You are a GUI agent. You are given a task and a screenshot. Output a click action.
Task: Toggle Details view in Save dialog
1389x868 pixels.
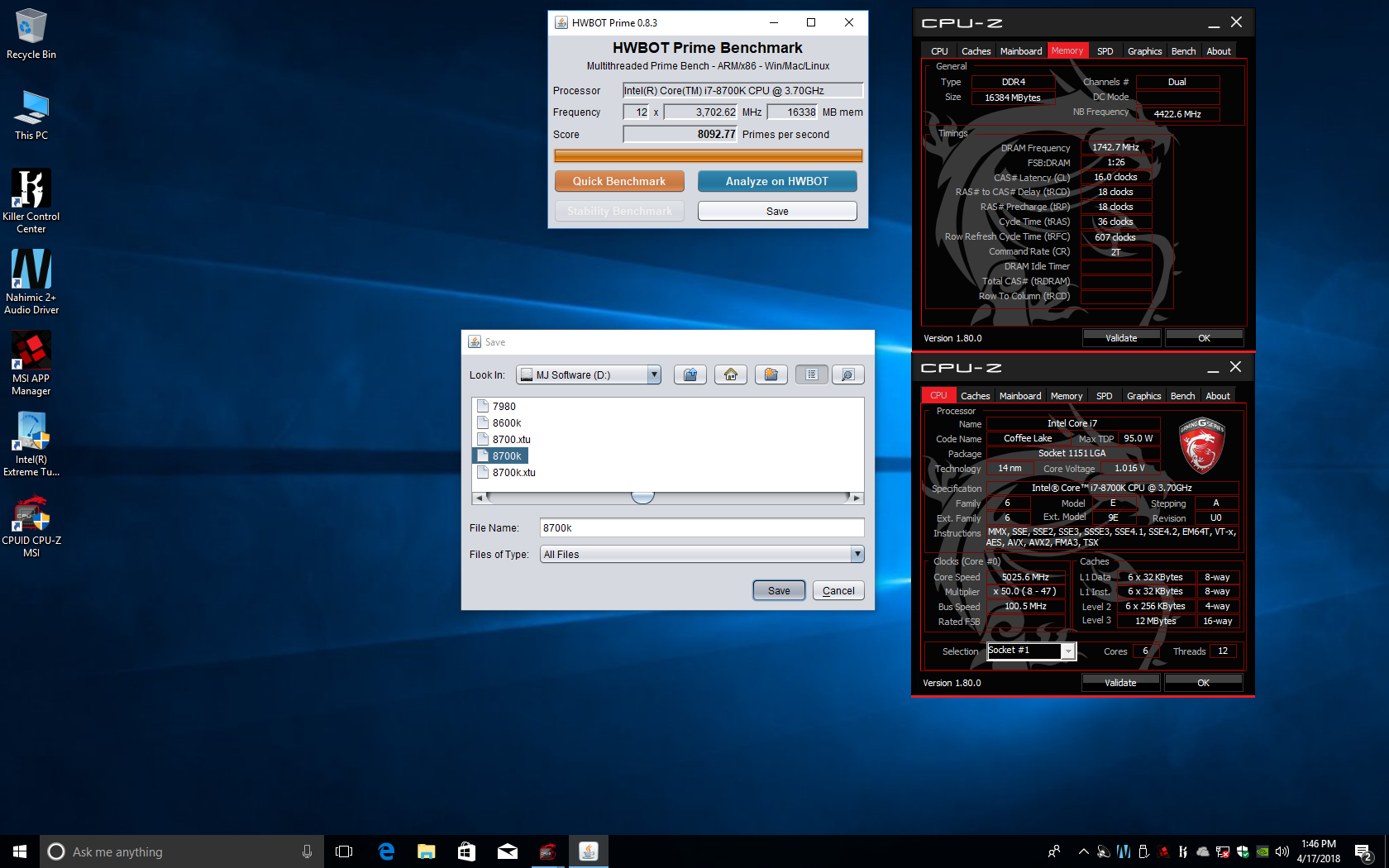[x=847, y=374]
